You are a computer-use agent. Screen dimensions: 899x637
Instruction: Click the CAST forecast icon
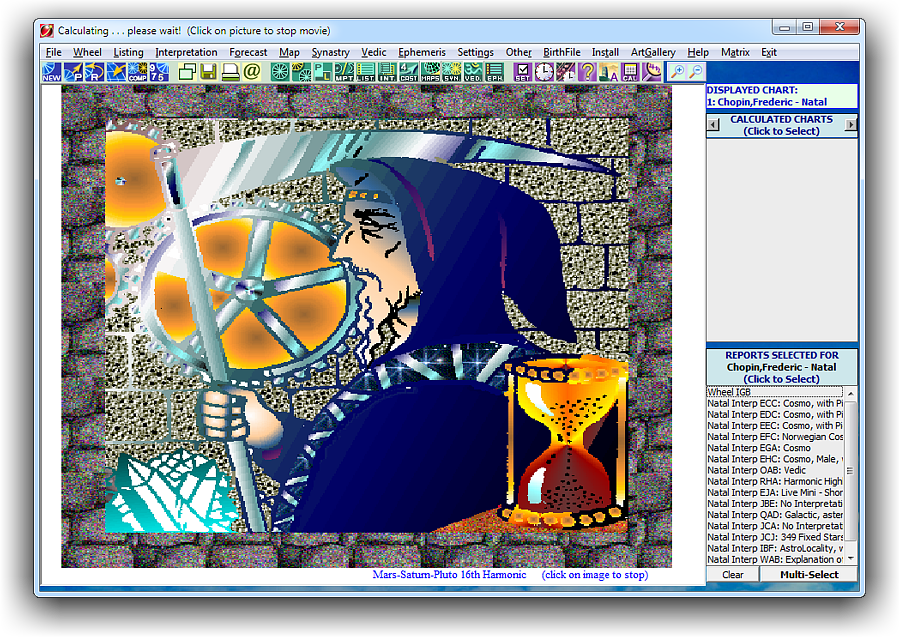point(409,72)
